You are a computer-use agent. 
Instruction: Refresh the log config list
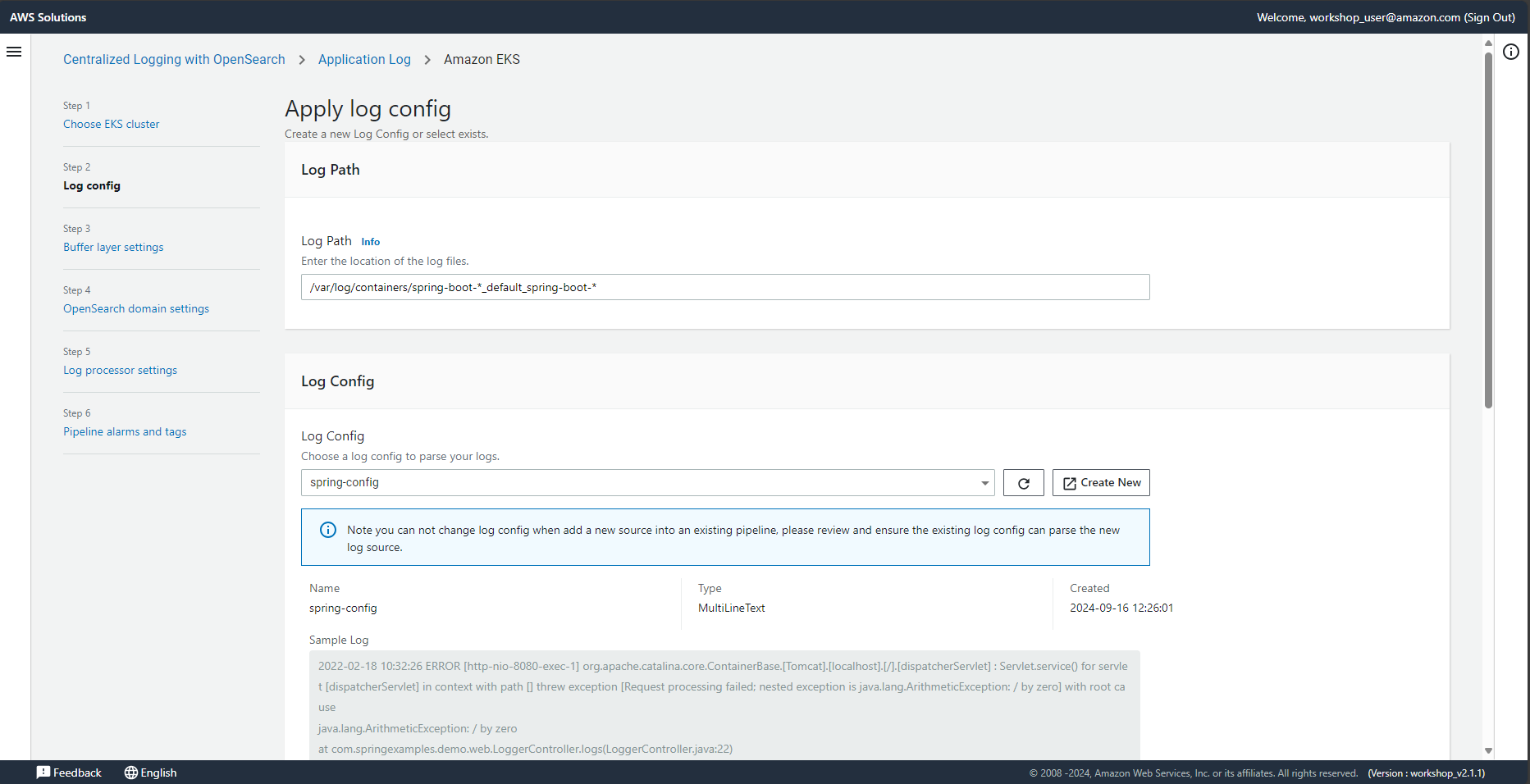[1023, 483]
